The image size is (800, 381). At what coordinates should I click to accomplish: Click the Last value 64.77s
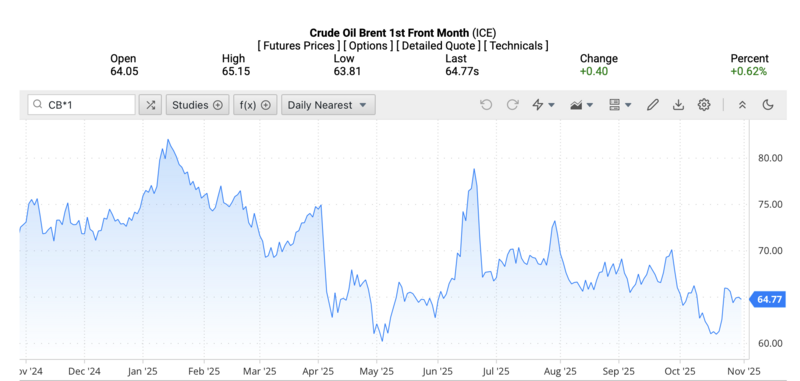[462, 71]
